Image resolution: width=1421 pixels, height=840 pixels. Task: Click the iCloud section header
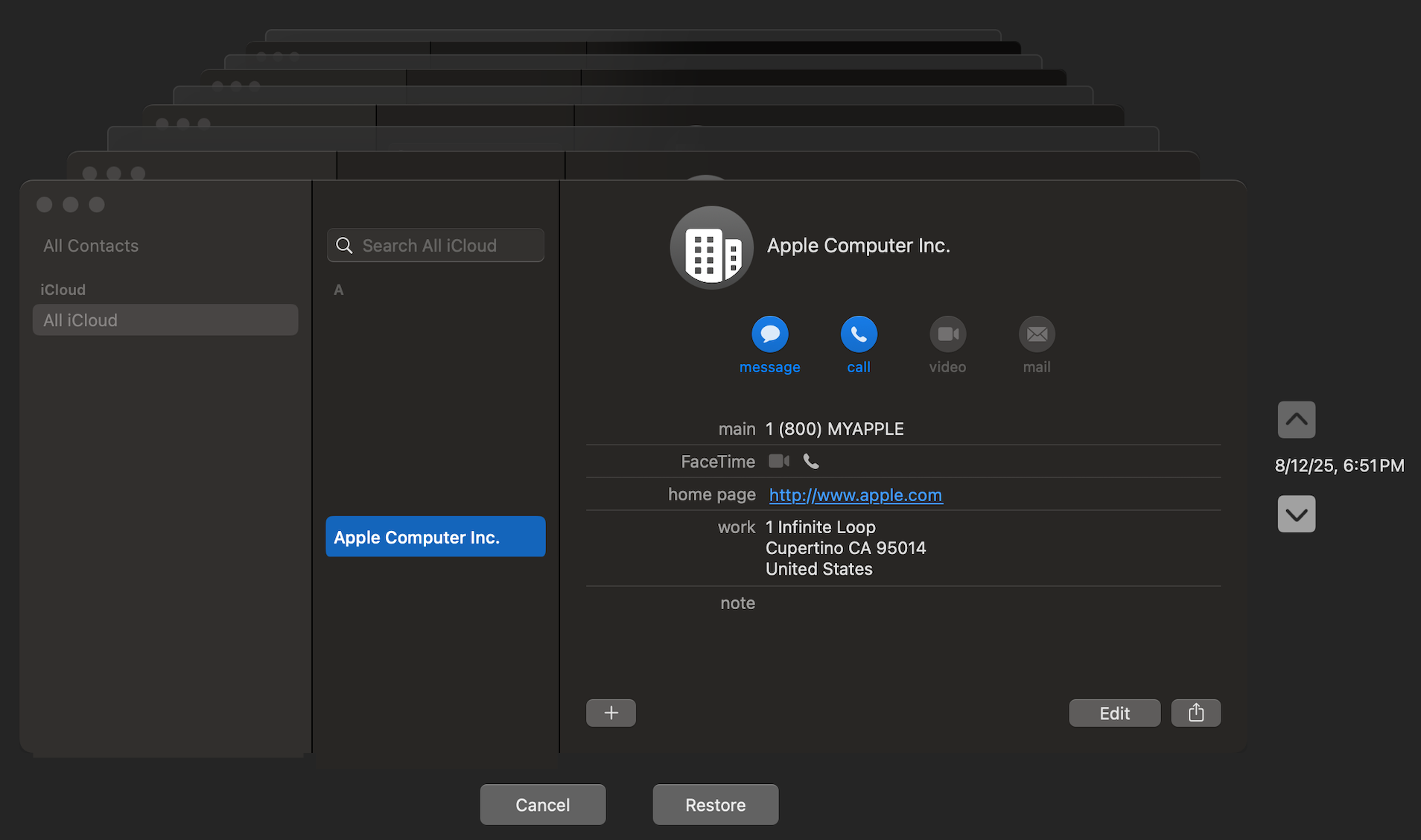pyautogui.click(x=63, y=290)
